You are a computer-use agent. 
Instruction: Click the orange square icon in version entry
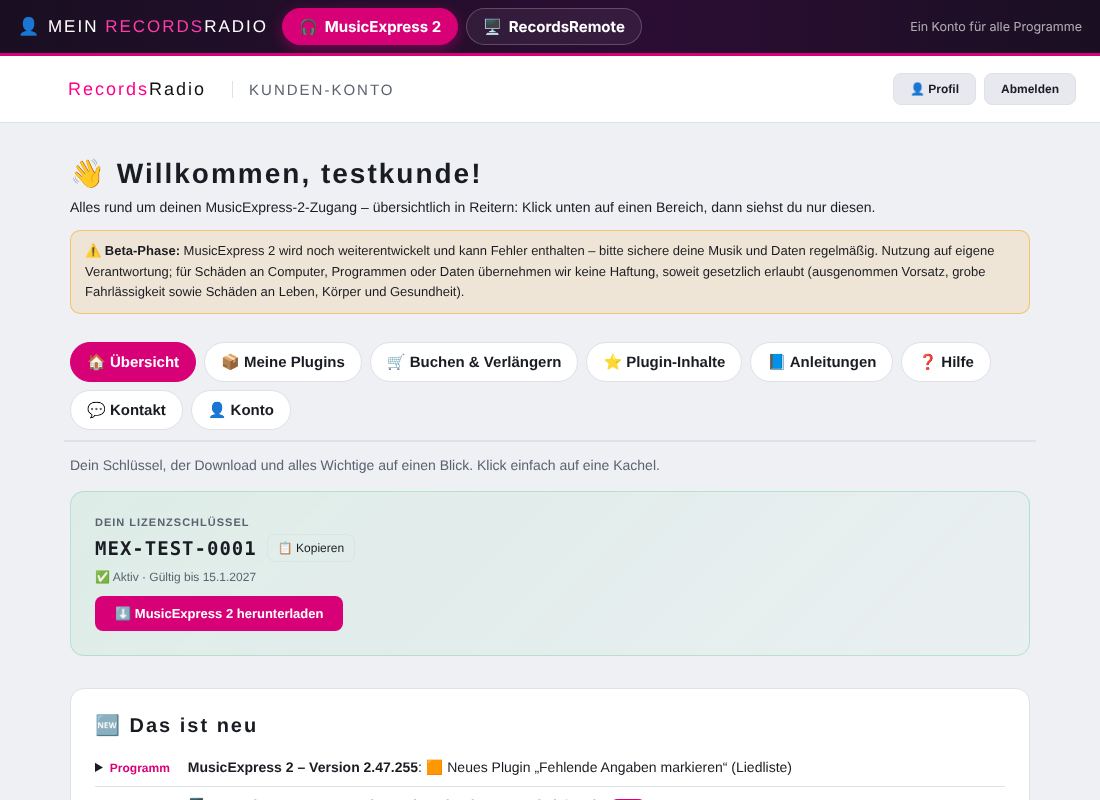click(434, 767)
